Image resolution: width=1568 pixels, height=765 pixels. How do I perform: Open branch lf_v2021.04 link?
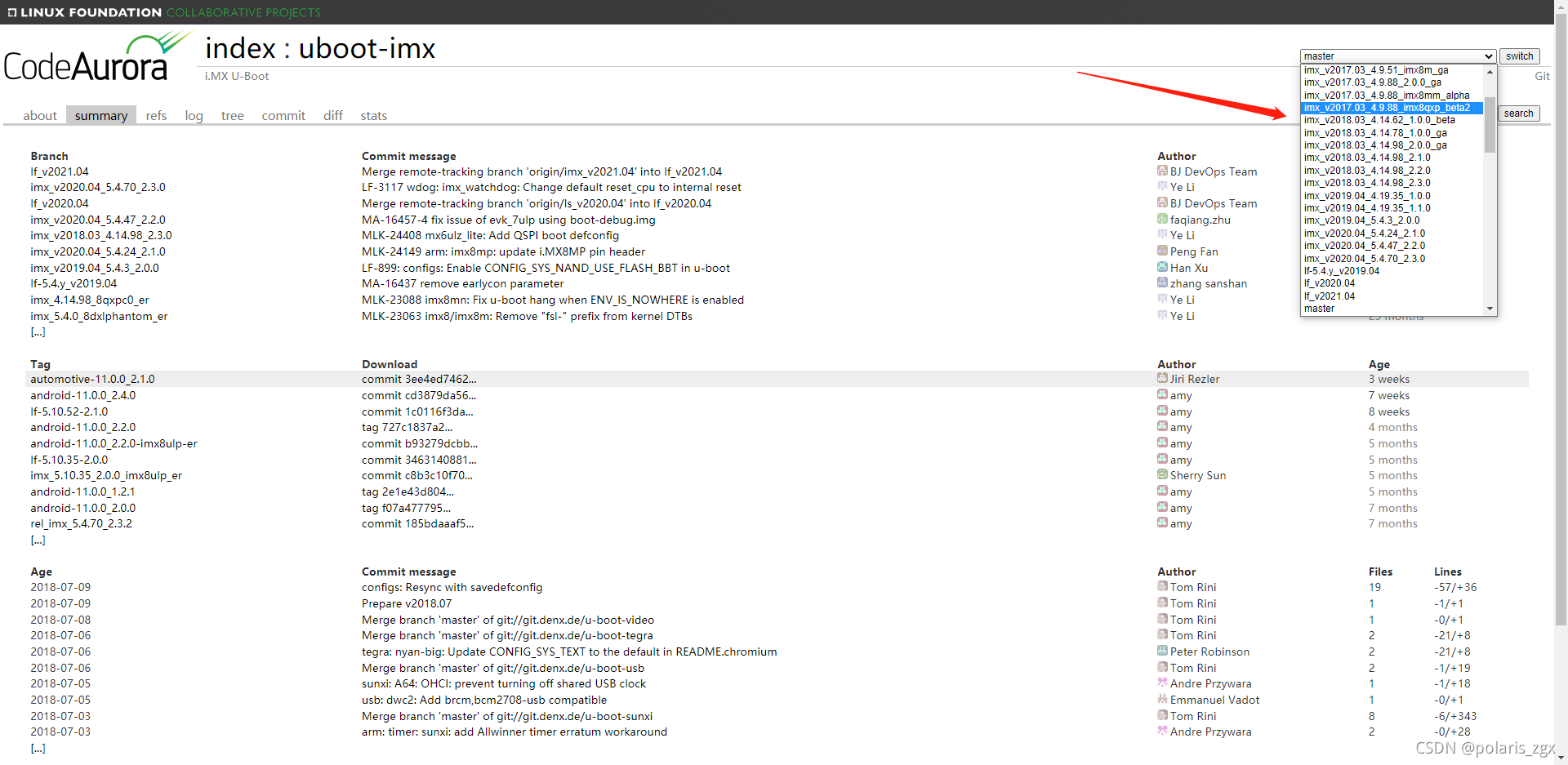tap(60, 171)
